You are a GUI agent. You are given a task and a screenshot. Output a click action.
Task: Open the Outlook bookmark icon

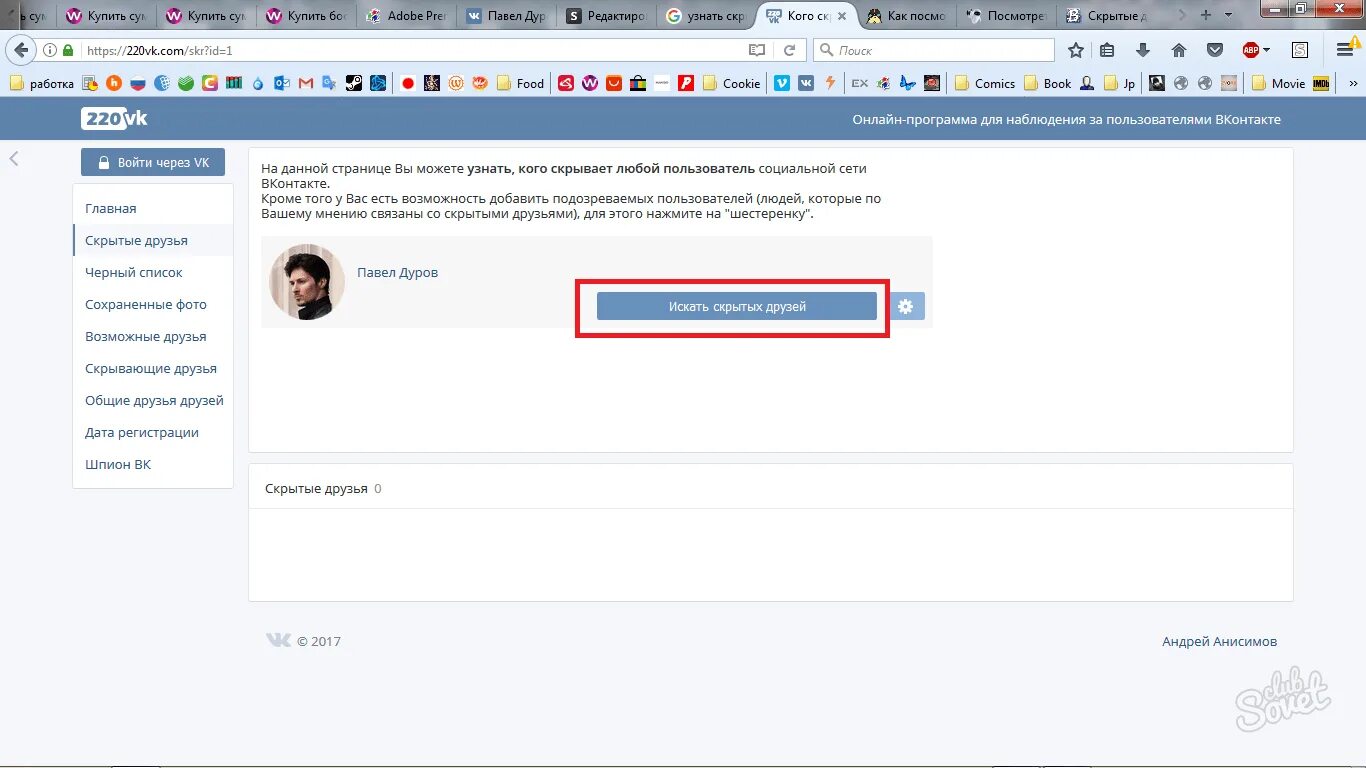pyautogui.click(x=281, y=84)
